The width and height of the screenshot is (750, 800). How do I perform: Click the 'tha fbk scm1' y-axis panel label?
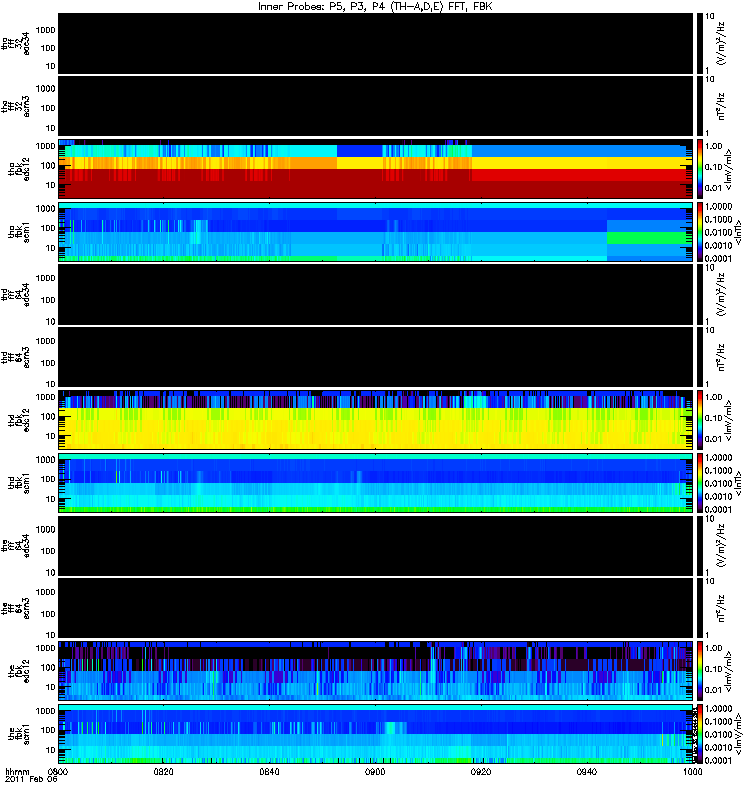tap(19, 232)
